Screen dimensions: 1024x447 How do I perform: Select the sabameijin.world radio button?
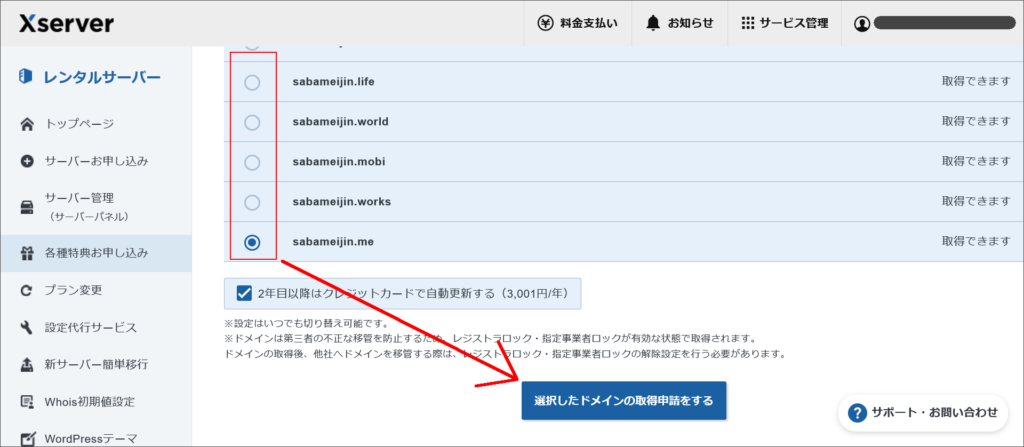click(x=251, y=122)
